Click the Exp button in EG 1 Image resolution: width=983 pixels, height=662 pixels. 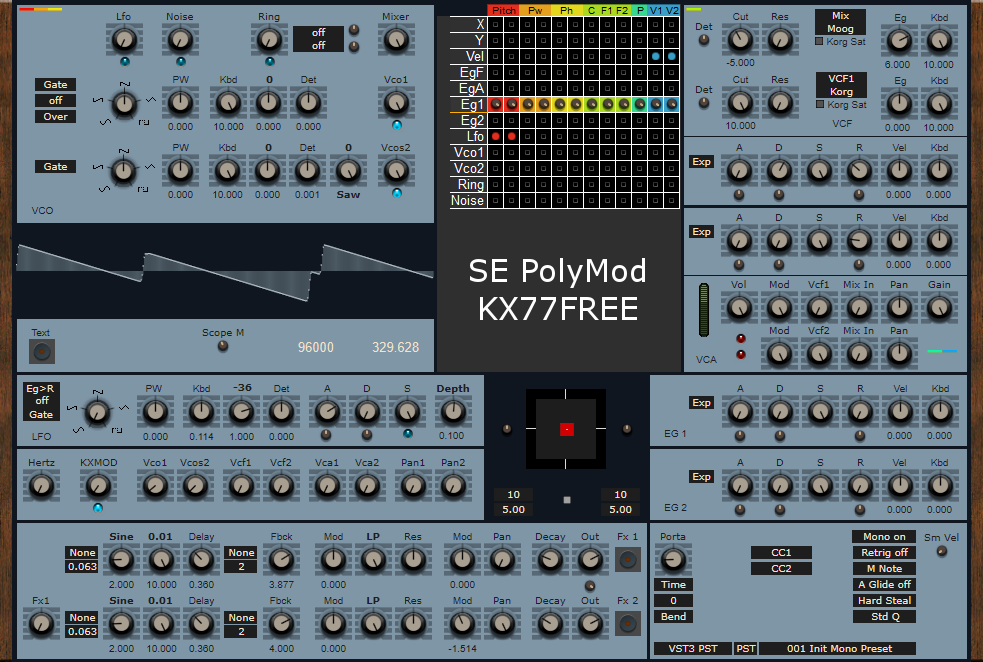[x=702, y=402]
